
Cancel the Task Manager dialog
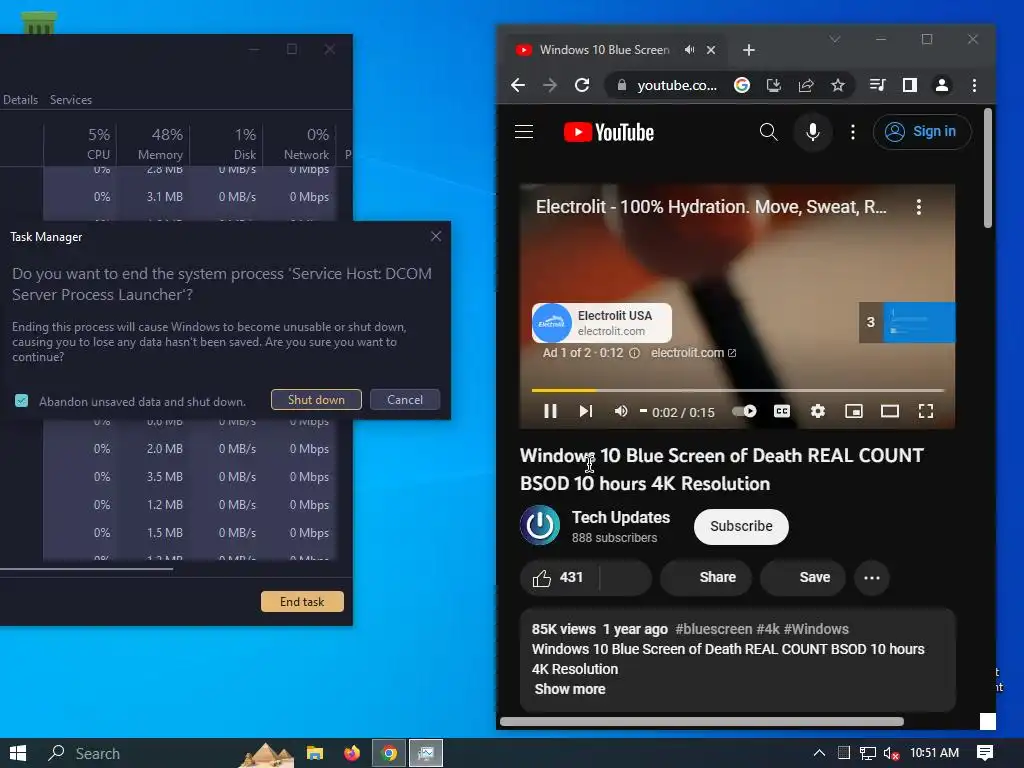coord(405,400)
